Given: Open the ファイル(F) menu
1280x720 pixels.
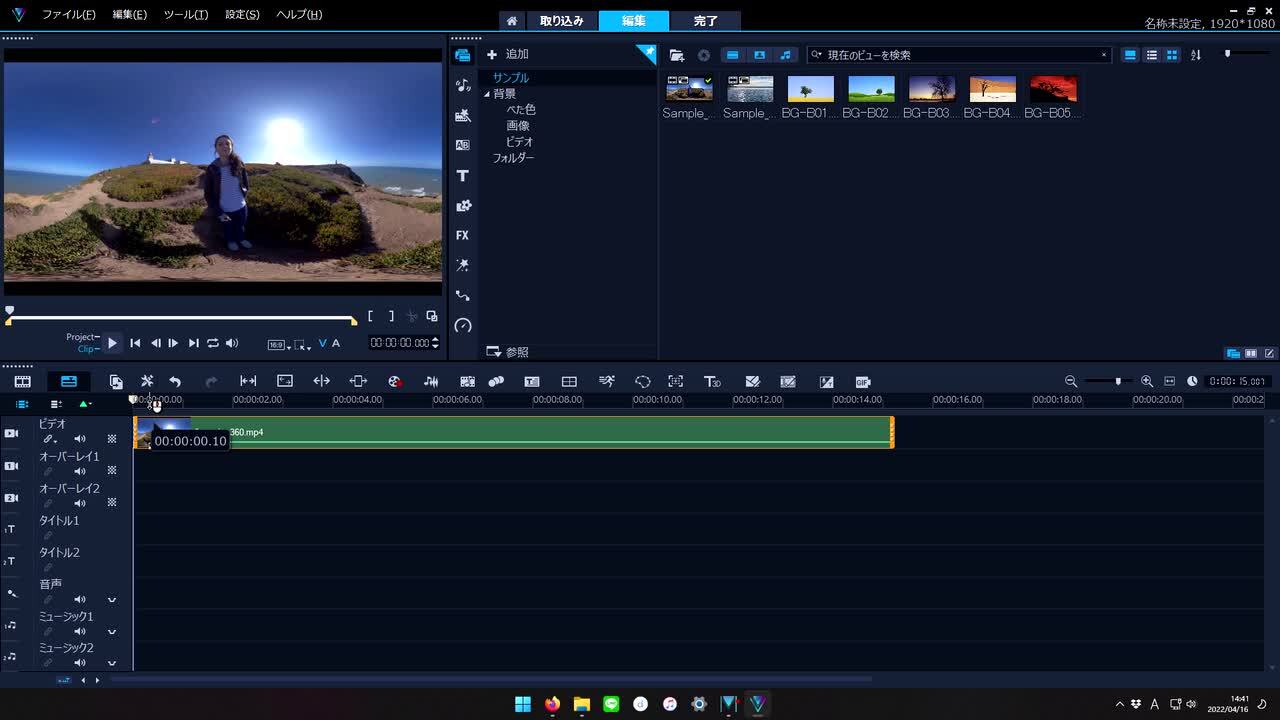Looking at the screenshot, I should pos(69,15).
